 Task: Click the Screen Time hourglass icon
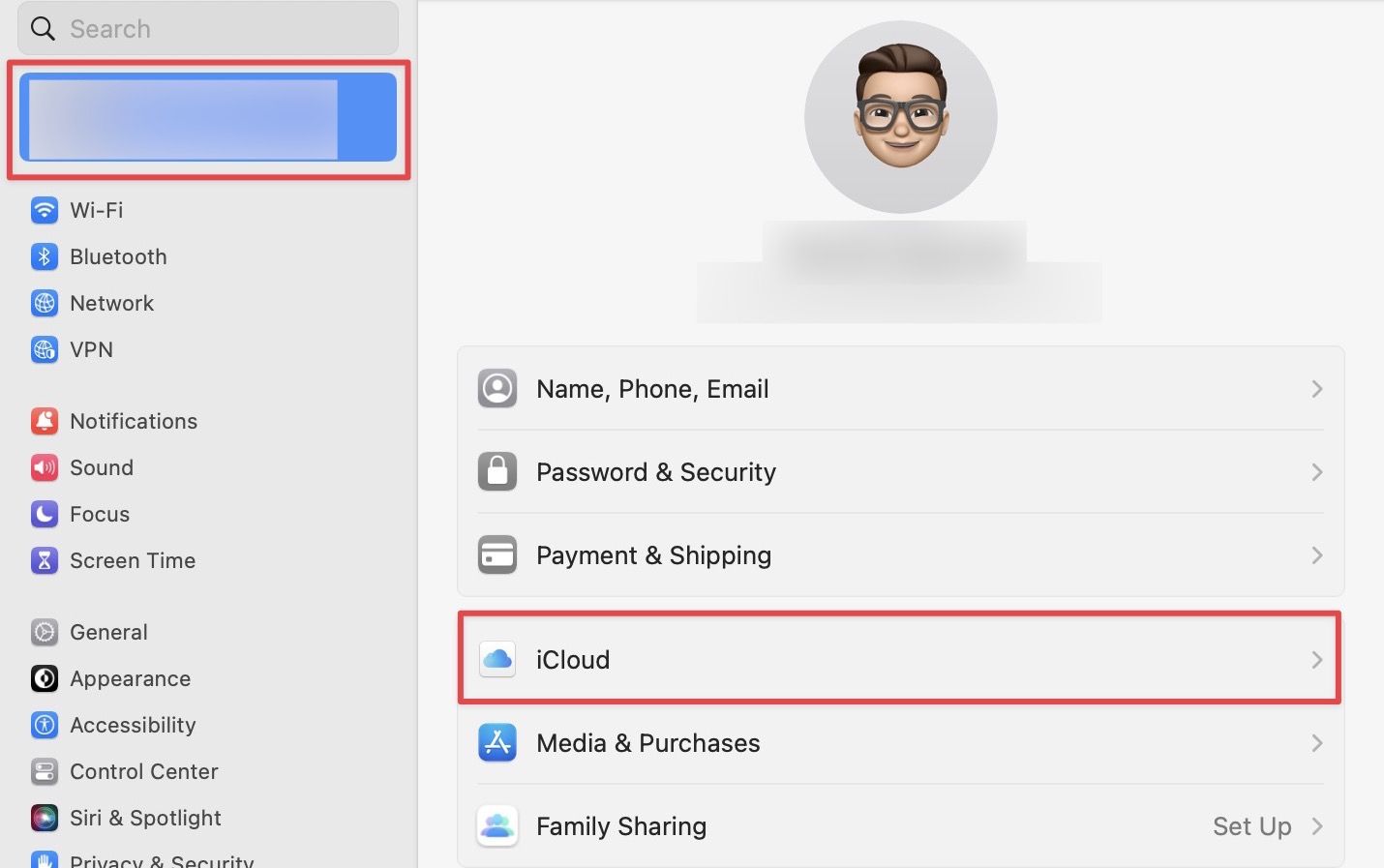[45, 560]
